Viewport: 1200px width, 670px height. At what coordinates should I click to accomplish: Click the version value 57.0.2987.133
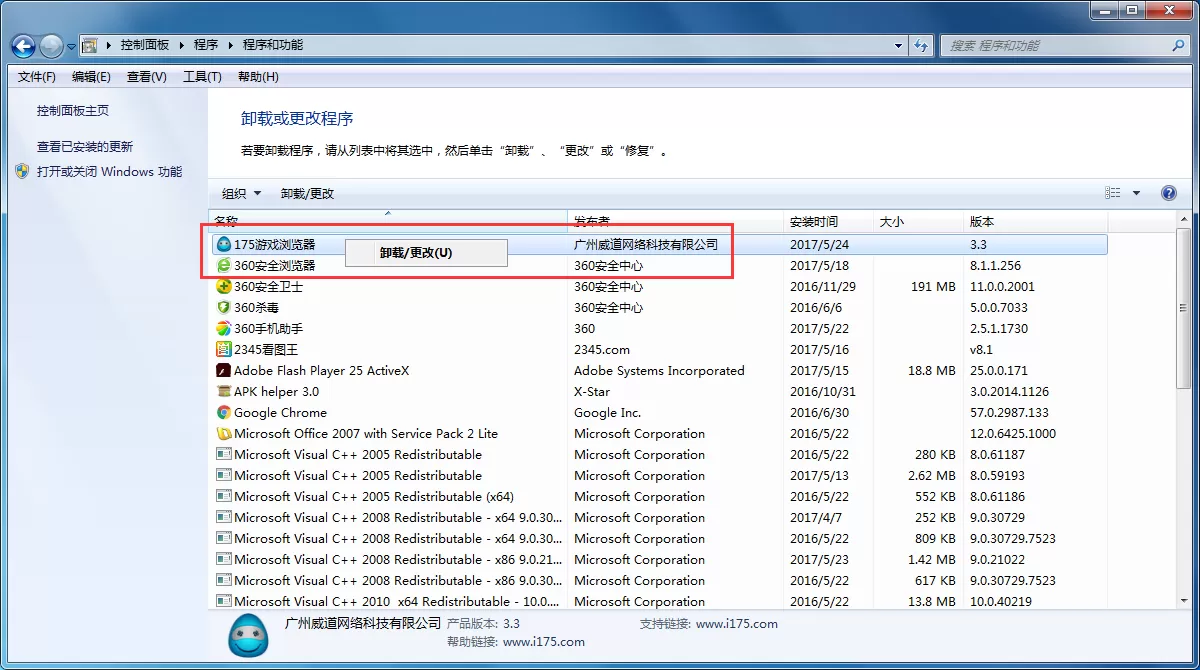[1009, 412]
